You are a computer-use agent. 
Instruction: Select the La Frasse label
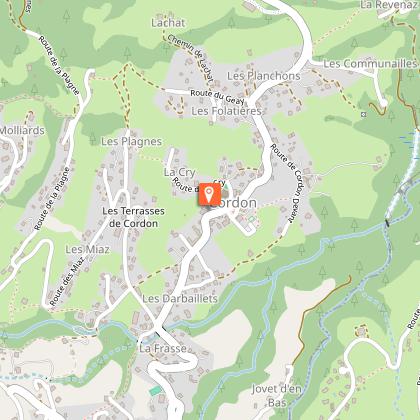pos(163,349)
